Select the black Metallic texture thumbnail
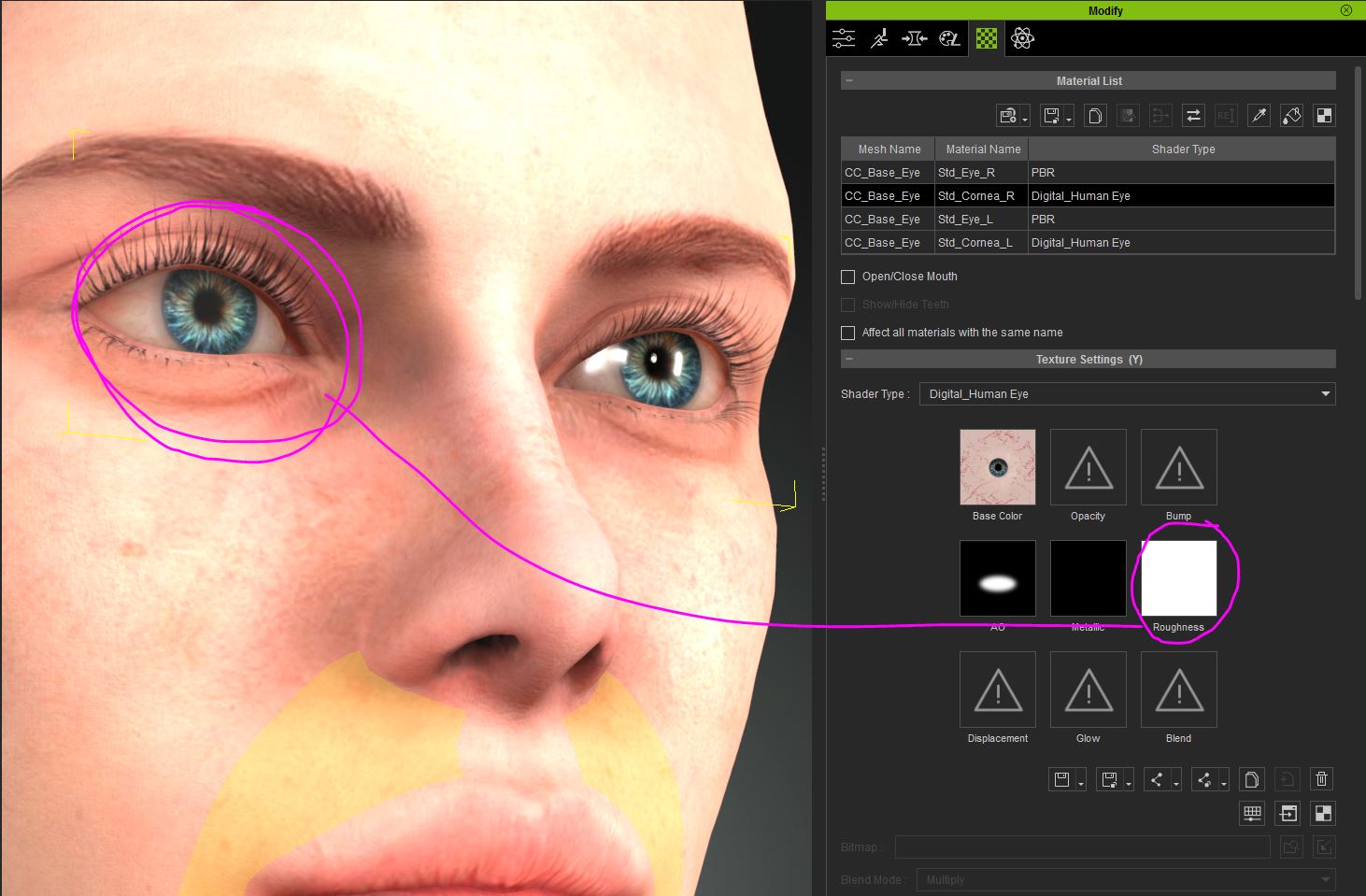The width and height of the screenshot is (1366, 896). [1089, 578]
